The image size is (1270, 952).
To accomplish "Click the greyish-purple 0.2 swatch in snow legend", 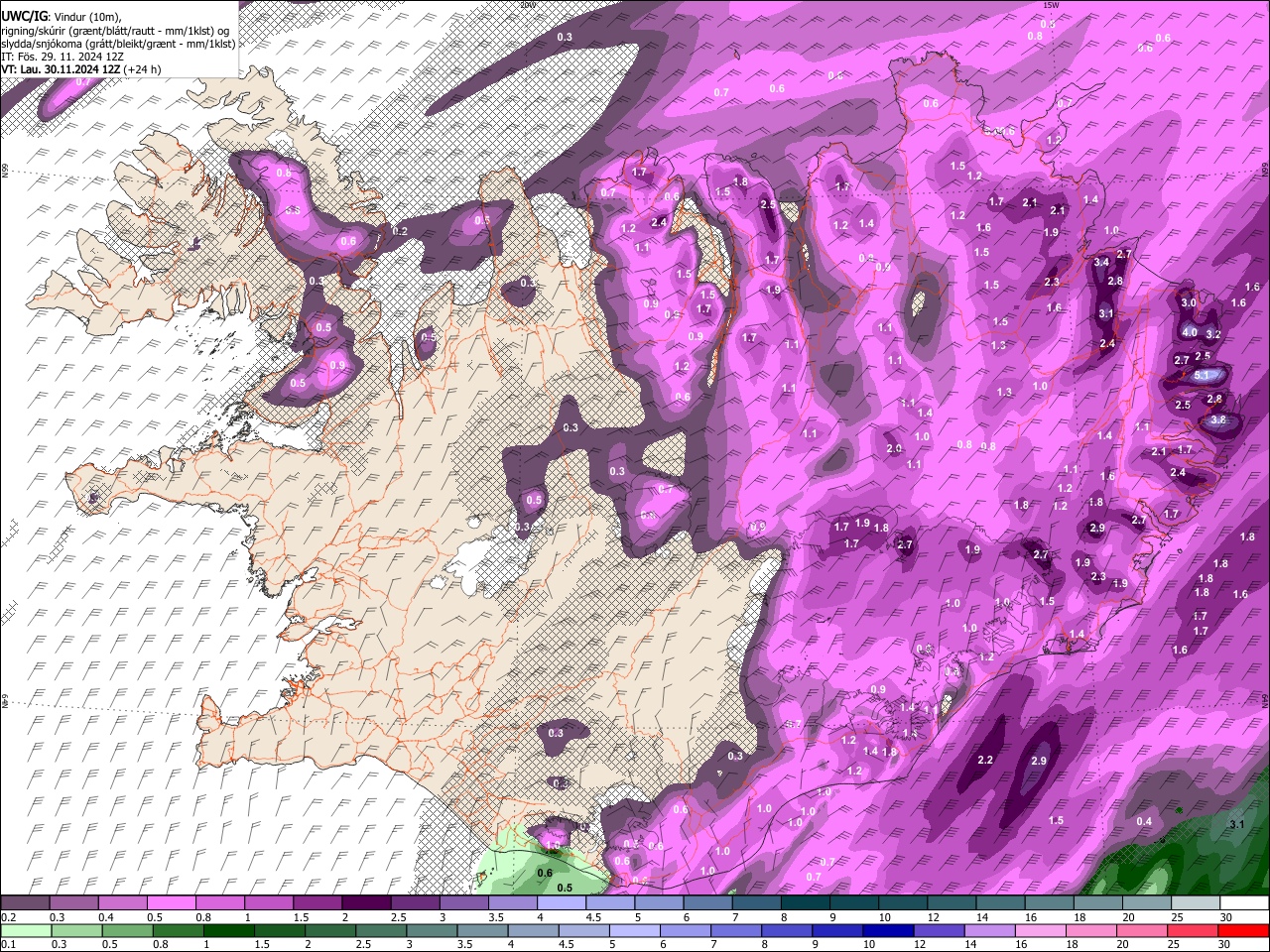I will 25,903.
